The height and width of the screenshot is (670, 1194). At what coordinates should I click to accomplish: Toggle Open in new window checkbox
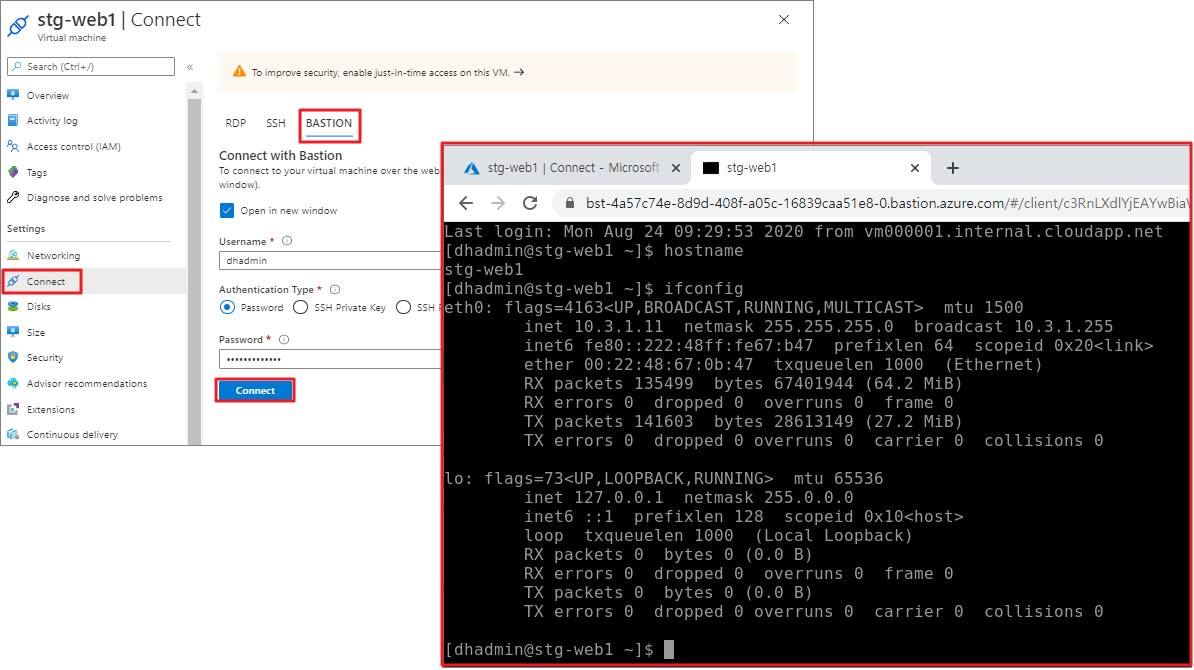click(227, 210)
